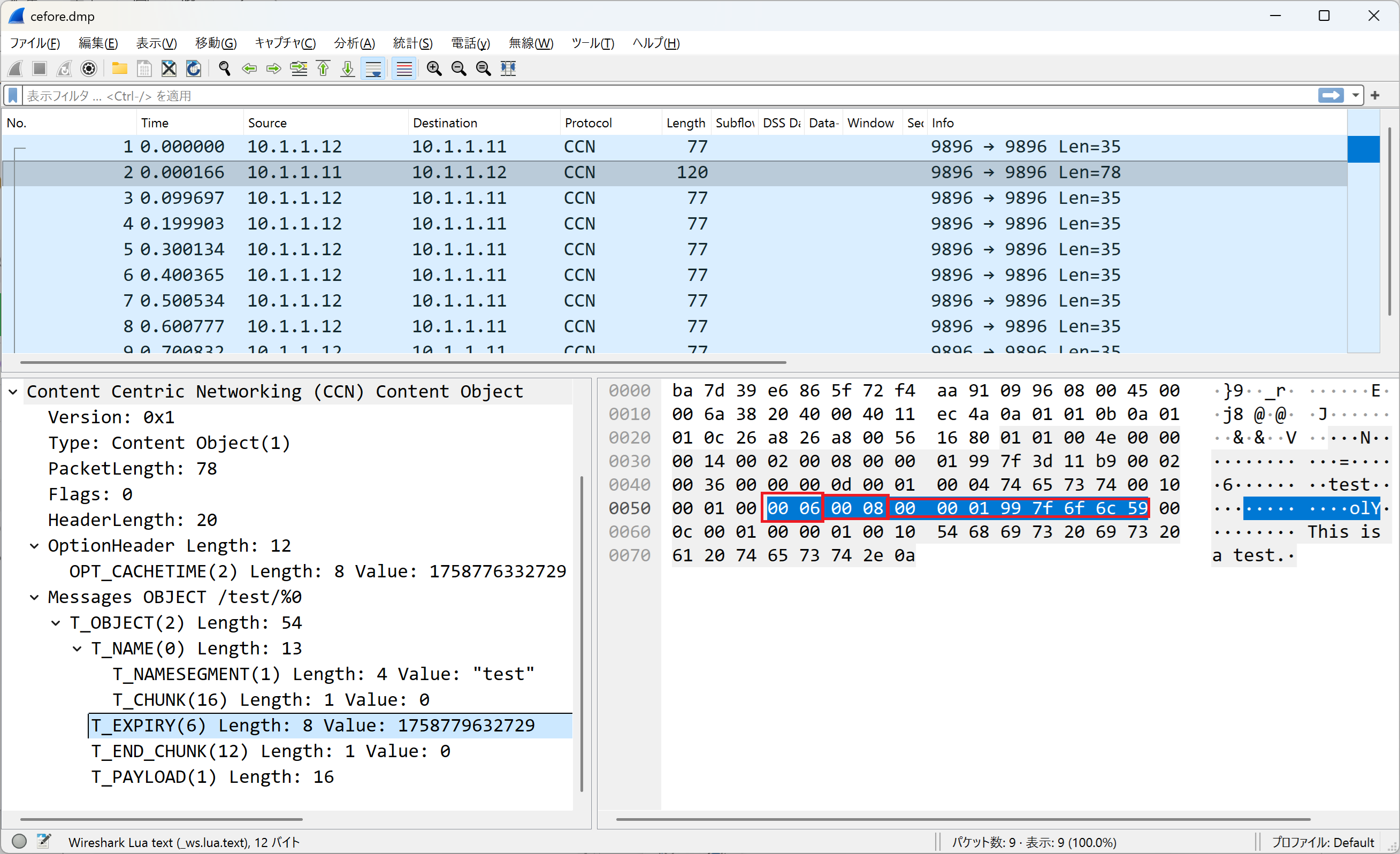1400x854 pixels.
Task: Click the packet list vertical scrollbar
Action: pyautogui.click(x=1389, y=222)
